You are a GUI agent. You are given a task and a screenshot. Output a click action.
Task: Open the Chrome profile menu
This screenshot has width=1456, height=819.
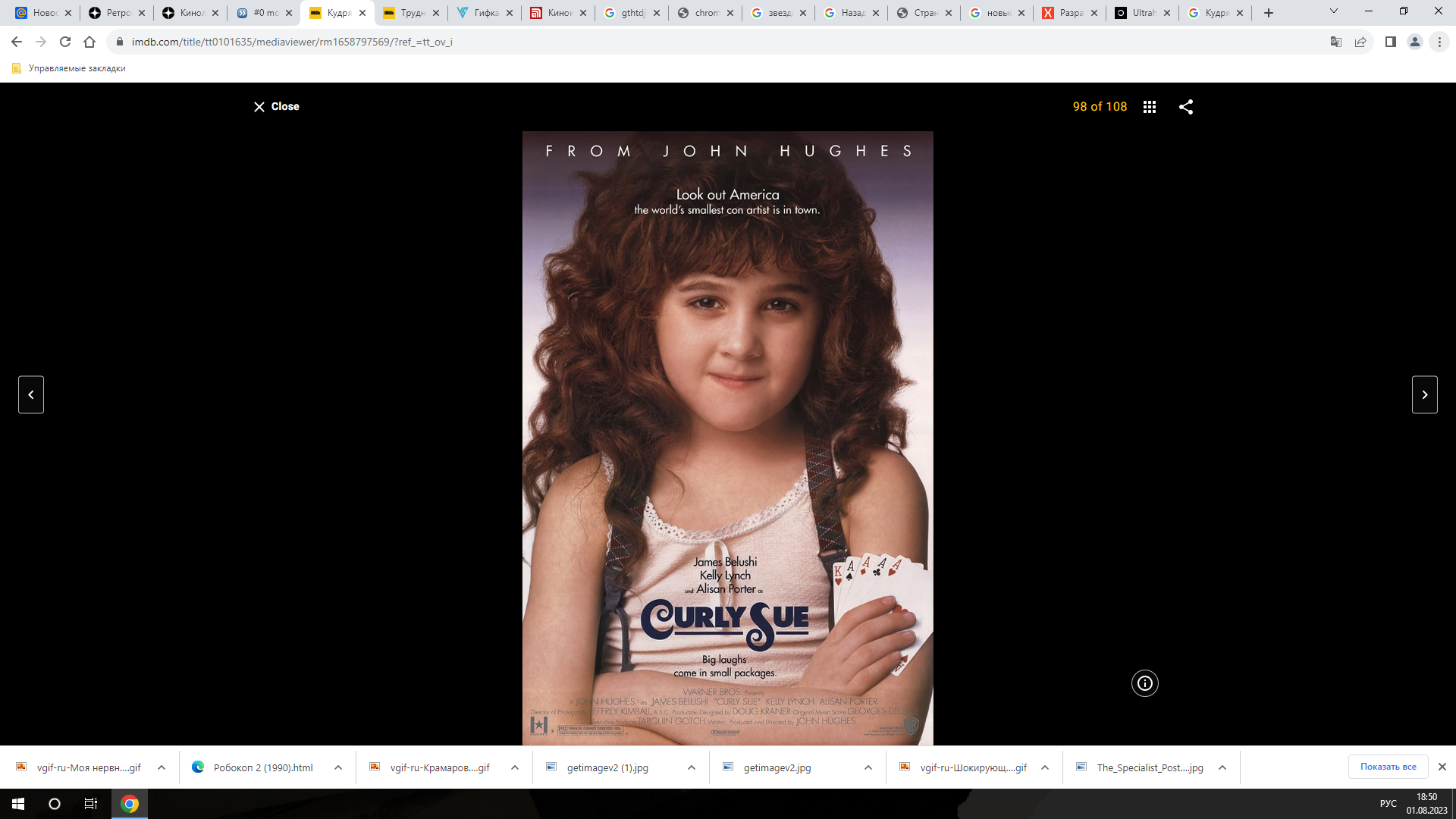click(1415, 42)
